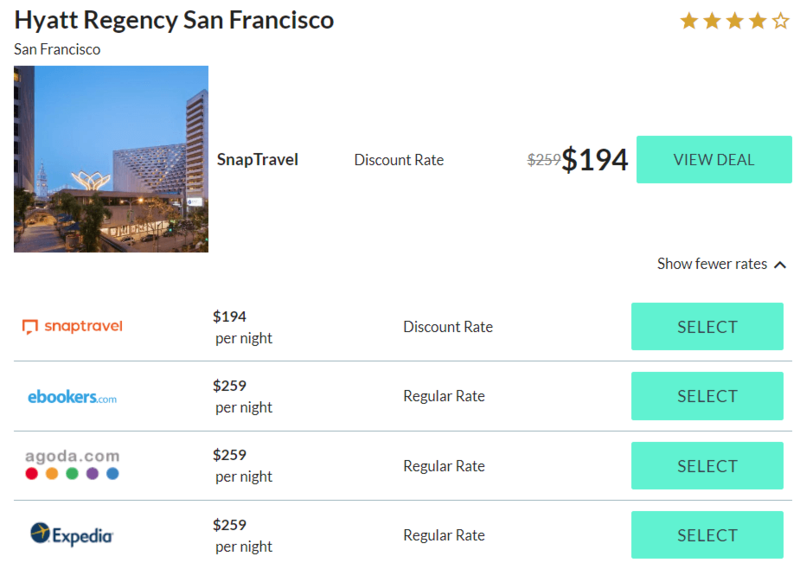Click the crossed-out $259 price

(544, 160)
